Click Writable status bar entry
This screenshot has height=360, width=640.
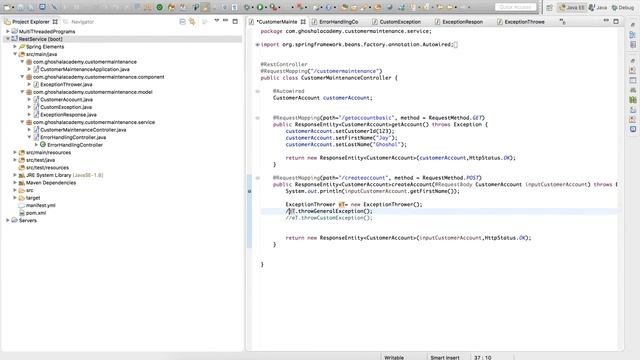394,357
